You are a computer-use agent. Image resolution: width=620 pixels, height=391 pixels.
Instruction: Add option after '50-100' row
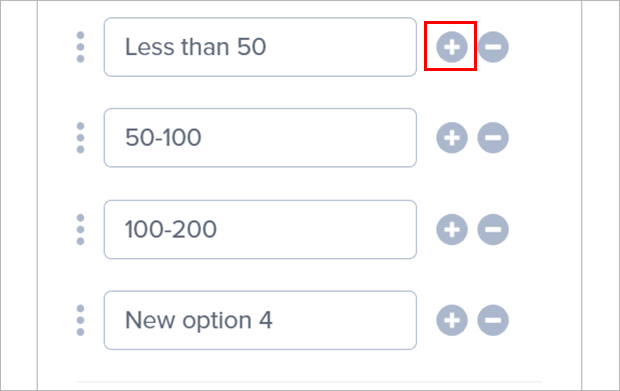coord(452,138)
